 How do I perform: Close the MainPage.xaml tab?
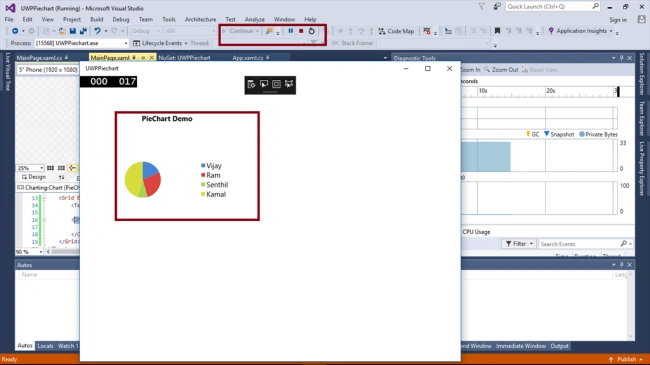pos(151,58)
